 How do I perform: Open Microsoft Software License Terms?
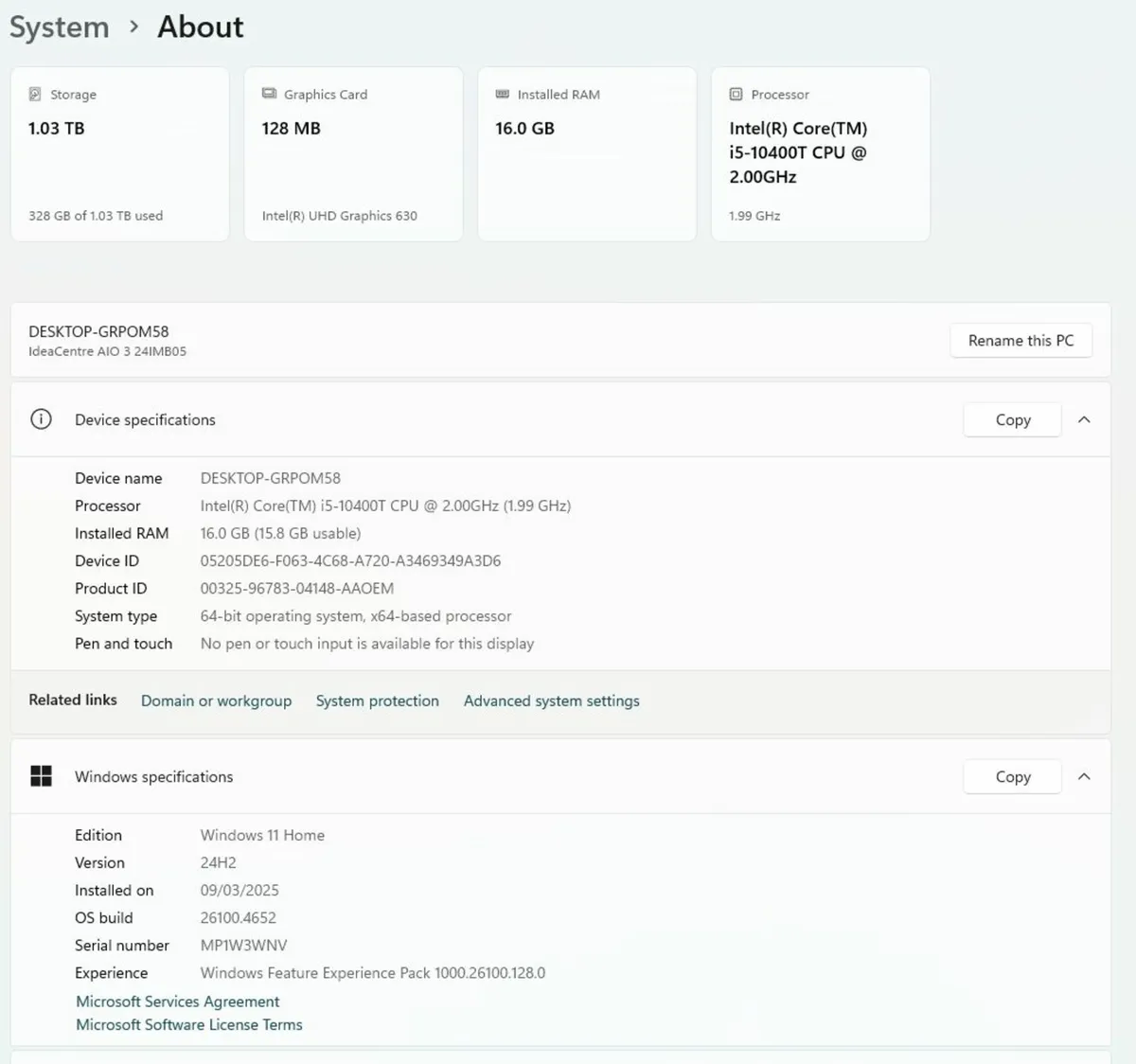point(189,1024)
